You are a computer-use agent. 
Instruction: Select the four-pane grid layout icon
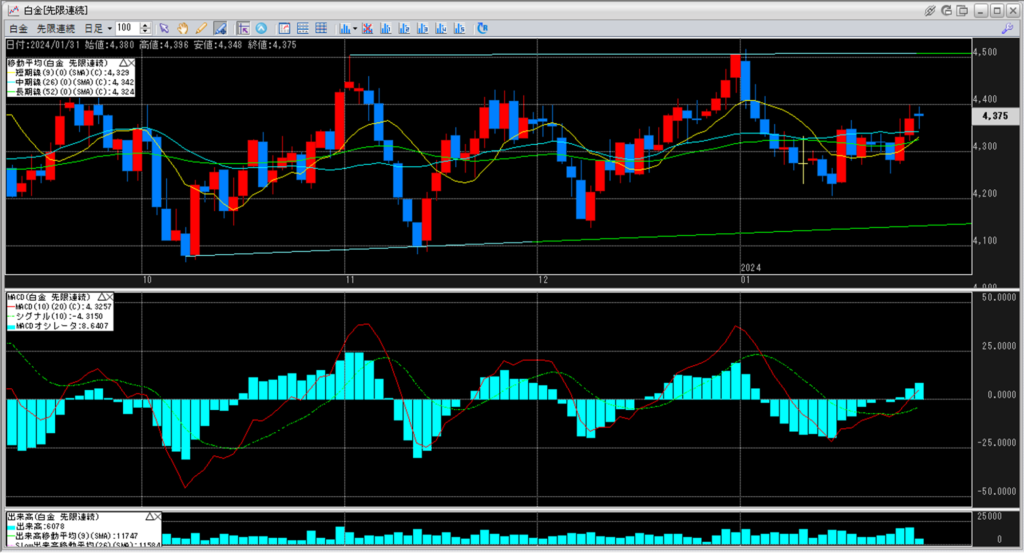coord(321,28)
